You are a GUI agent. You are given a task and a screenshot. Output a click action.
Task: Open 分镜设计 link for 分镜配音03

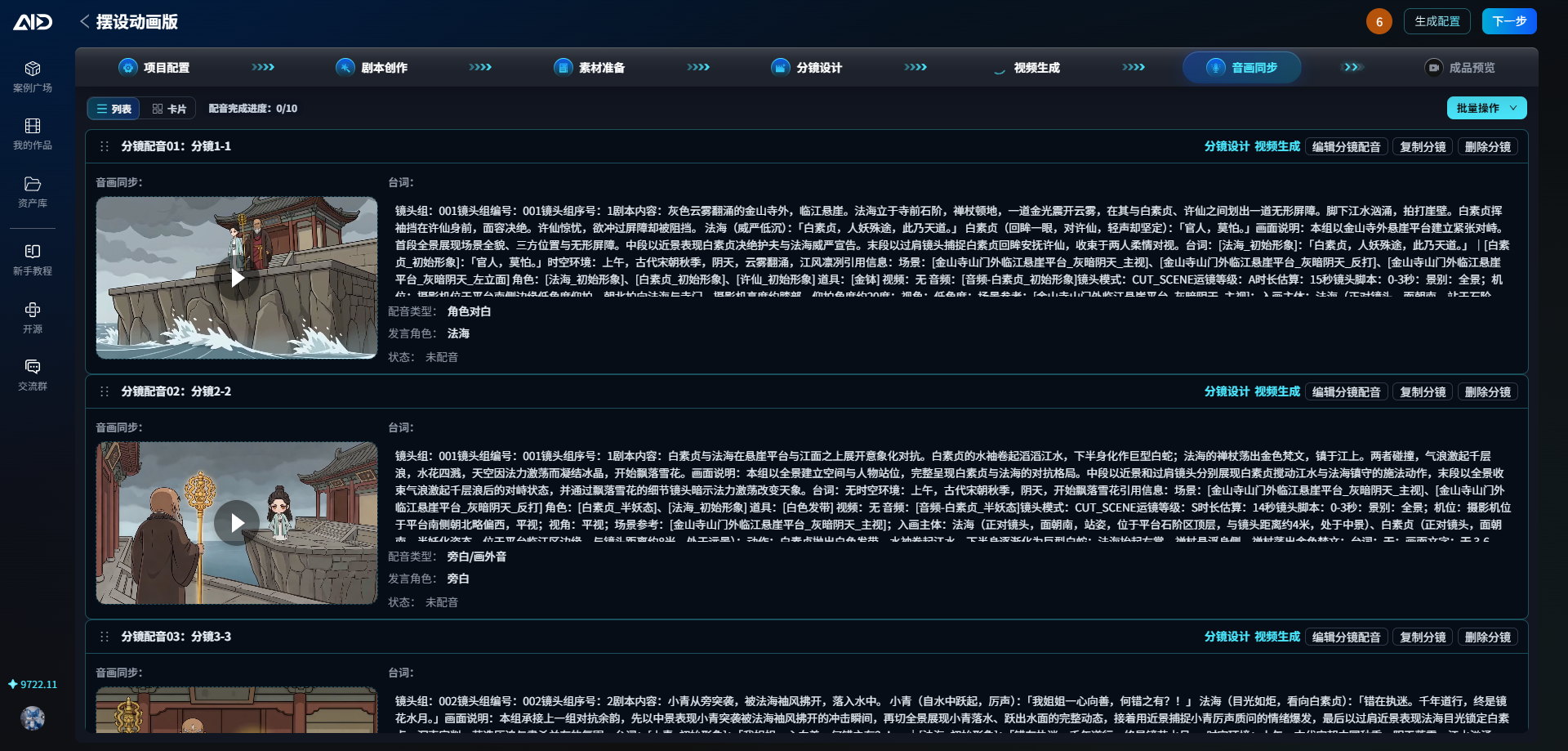pos(1227,637)
